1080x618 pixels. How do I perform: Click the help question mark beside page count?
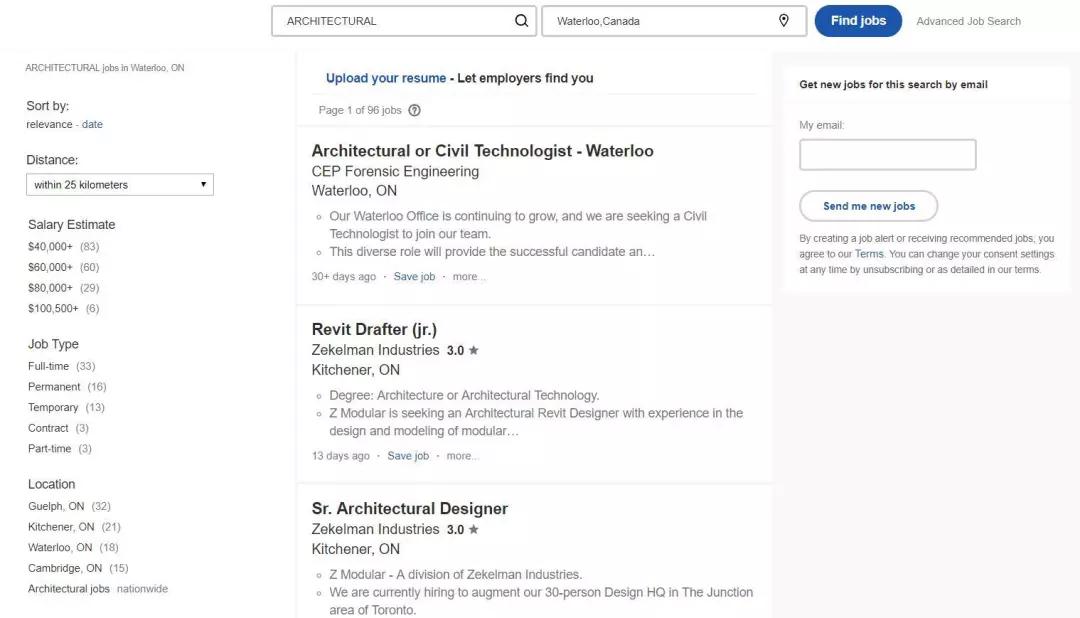click(x=415, y=110)
